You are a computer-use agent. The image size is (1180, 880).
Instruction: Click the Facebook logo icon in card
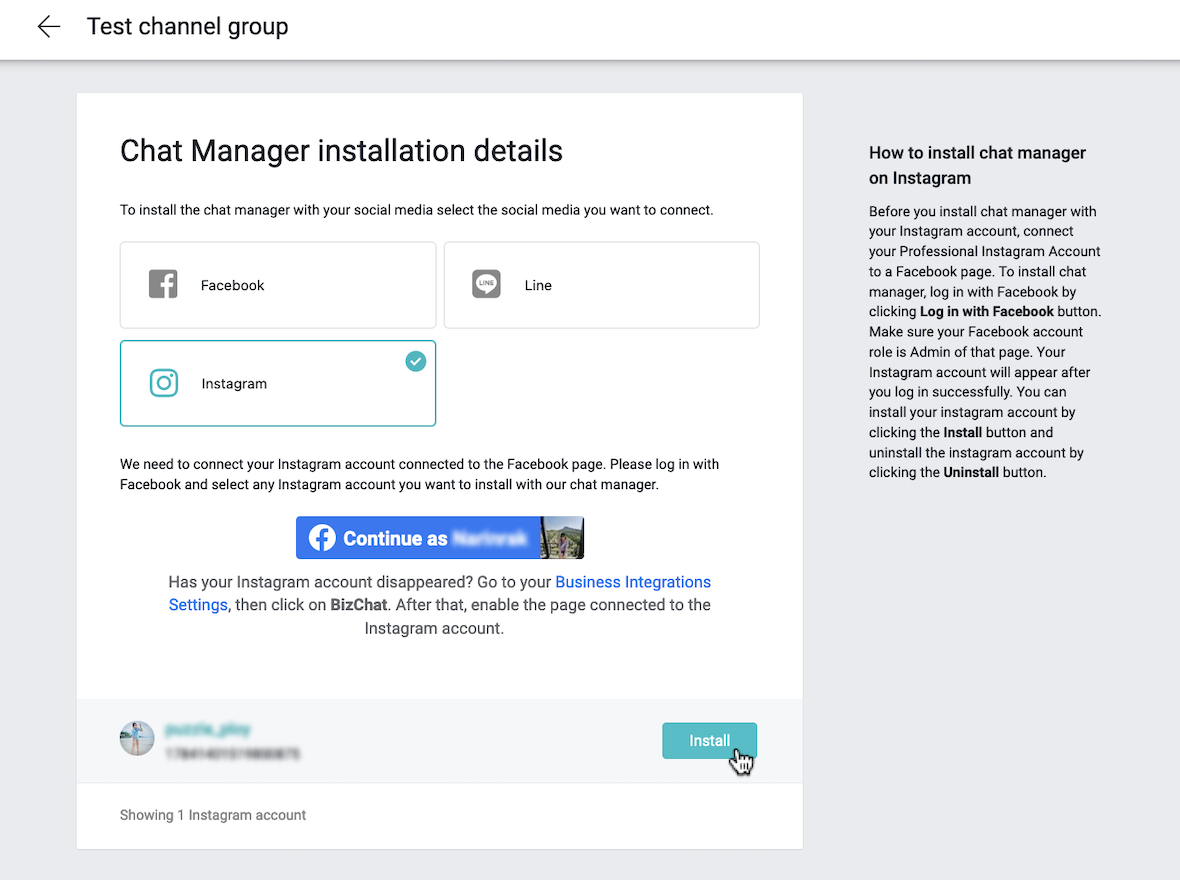tap(163, 285)
